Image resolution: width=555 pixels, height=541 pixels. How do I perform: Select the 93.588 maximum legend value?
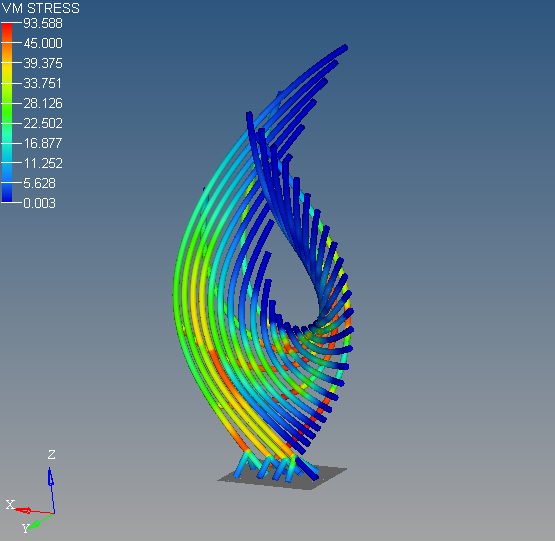pos(43,23)
